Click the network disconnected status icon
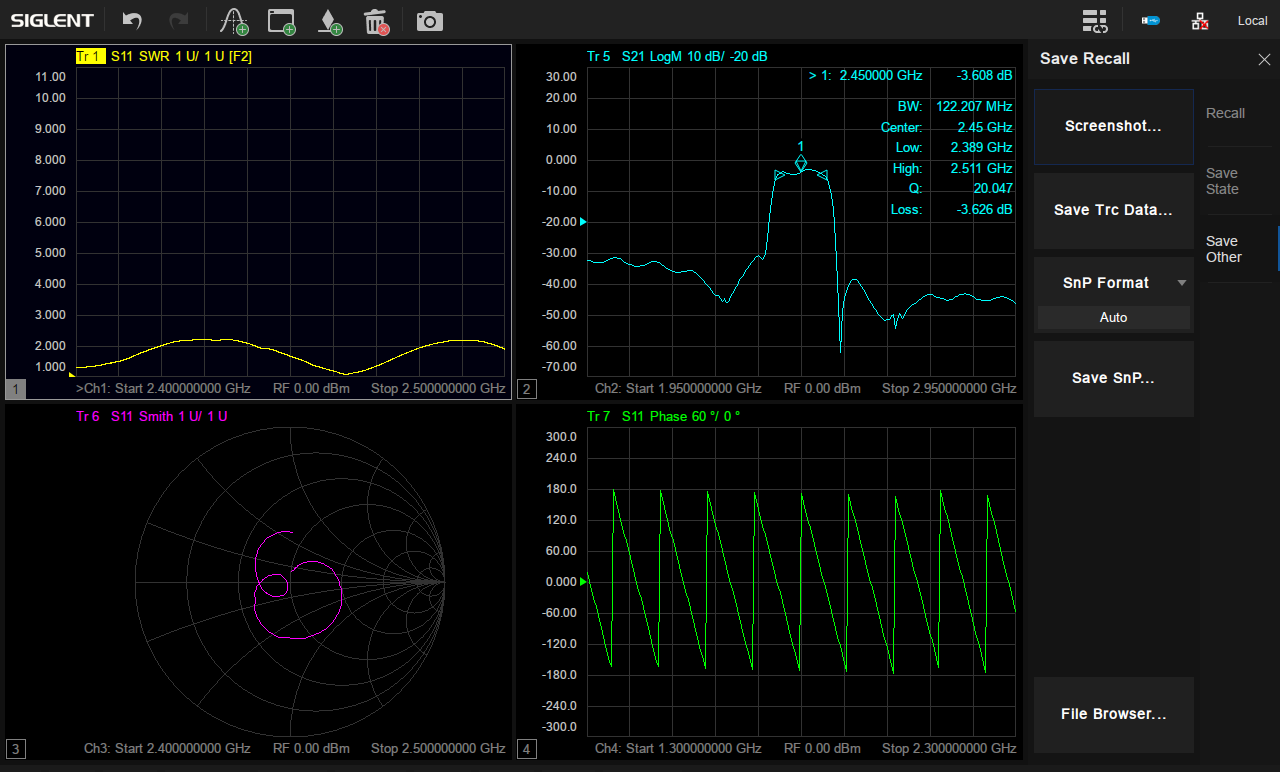 click(x=1200, y=21)
